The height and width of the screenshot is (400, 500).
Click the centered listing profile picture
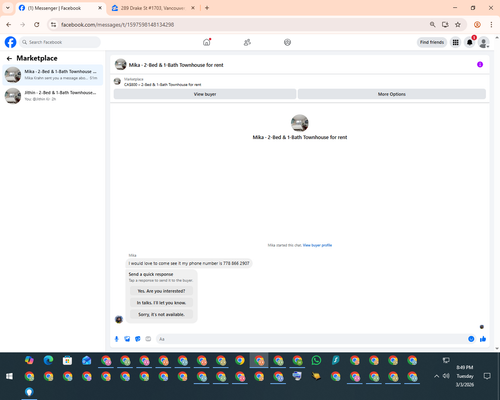point(300,123)
